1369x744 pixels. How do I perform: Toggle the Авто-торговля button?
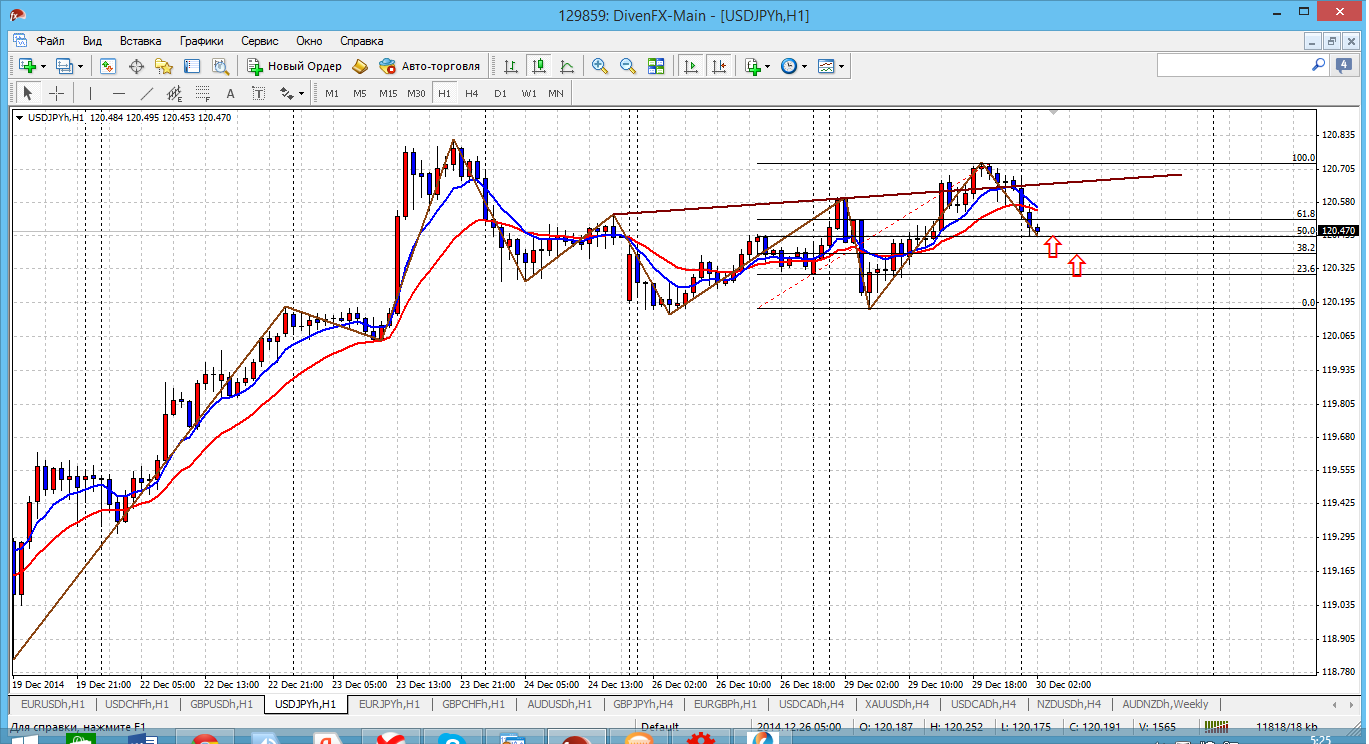point(430,66)
